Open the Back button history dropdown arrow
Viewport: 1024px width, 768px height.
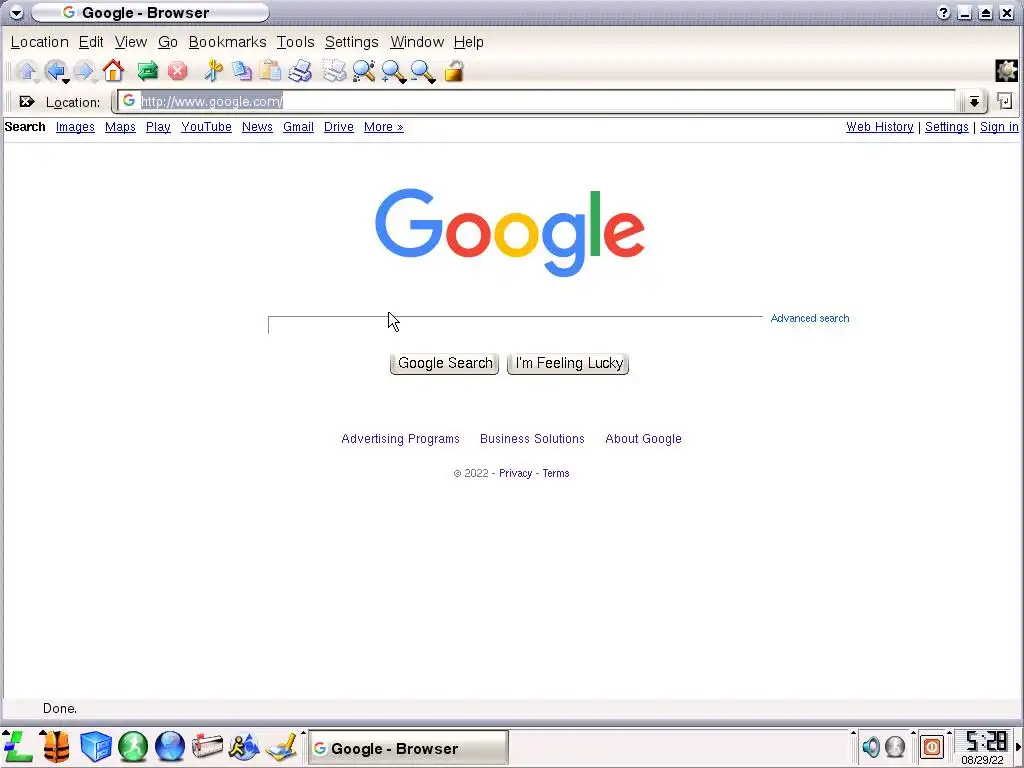[66, 81]
